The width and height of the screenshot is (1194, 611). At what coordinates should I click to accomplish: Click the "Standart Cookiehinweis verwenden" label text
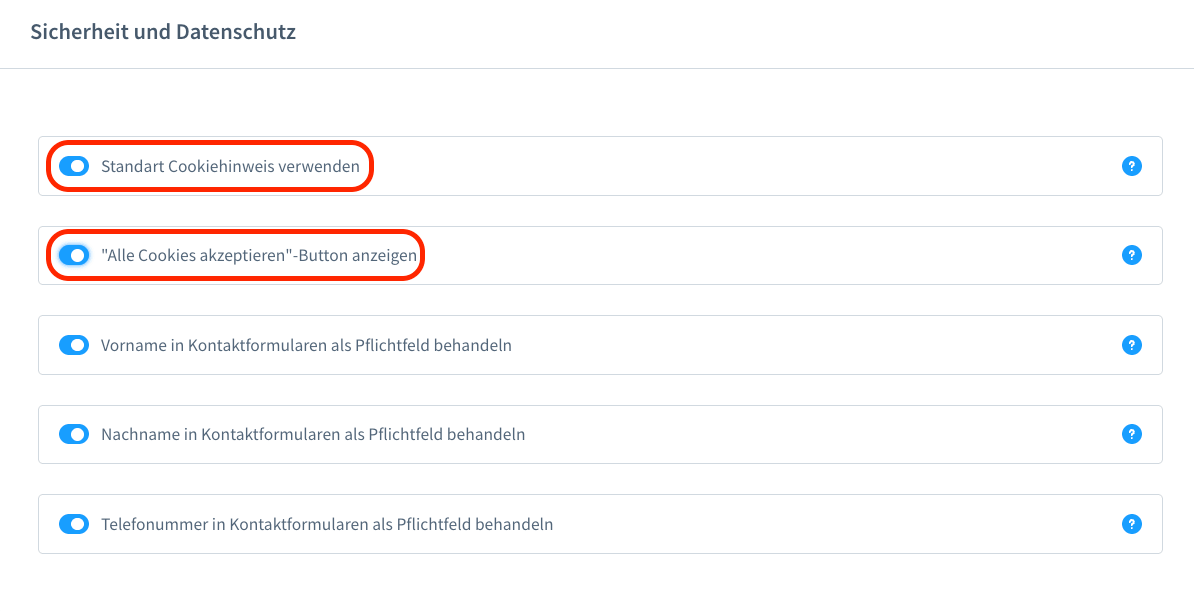coord(230,167)
